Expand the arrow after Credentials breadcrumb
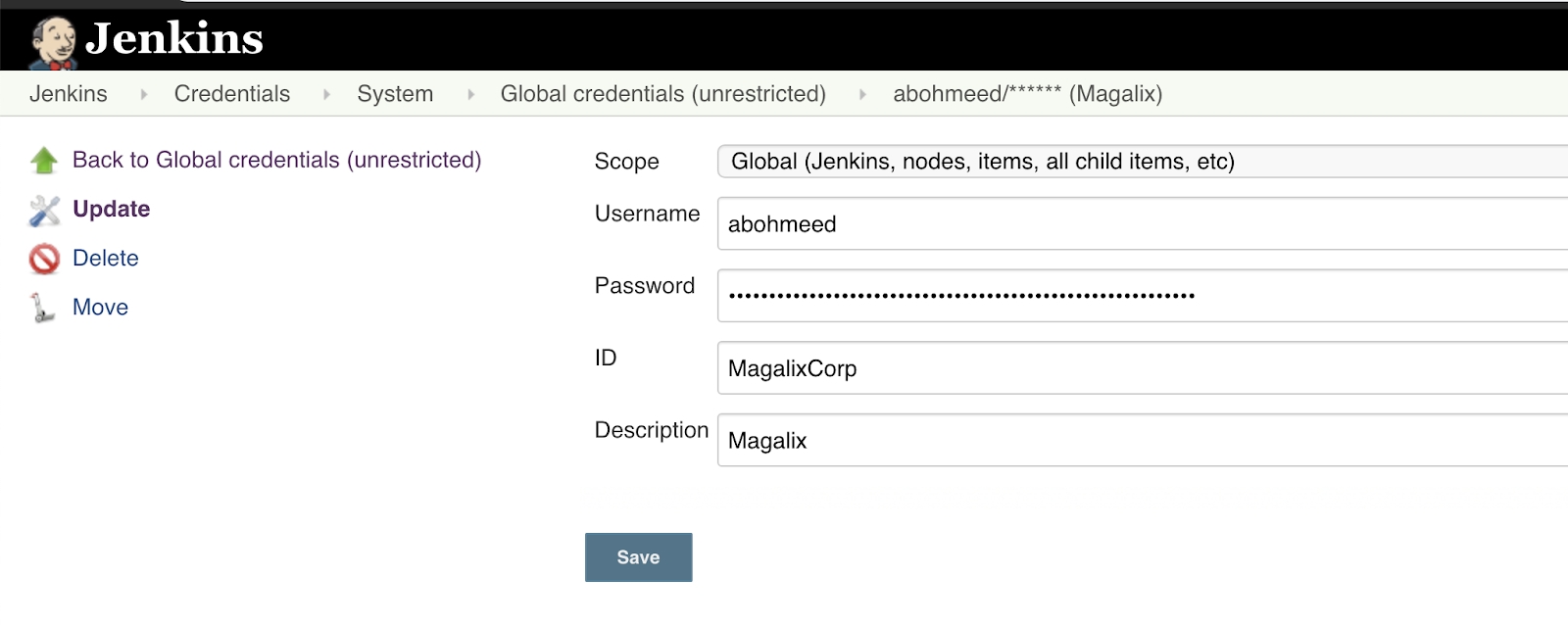Viewport: 1568px width, 625px height. [x=326, y=95]
